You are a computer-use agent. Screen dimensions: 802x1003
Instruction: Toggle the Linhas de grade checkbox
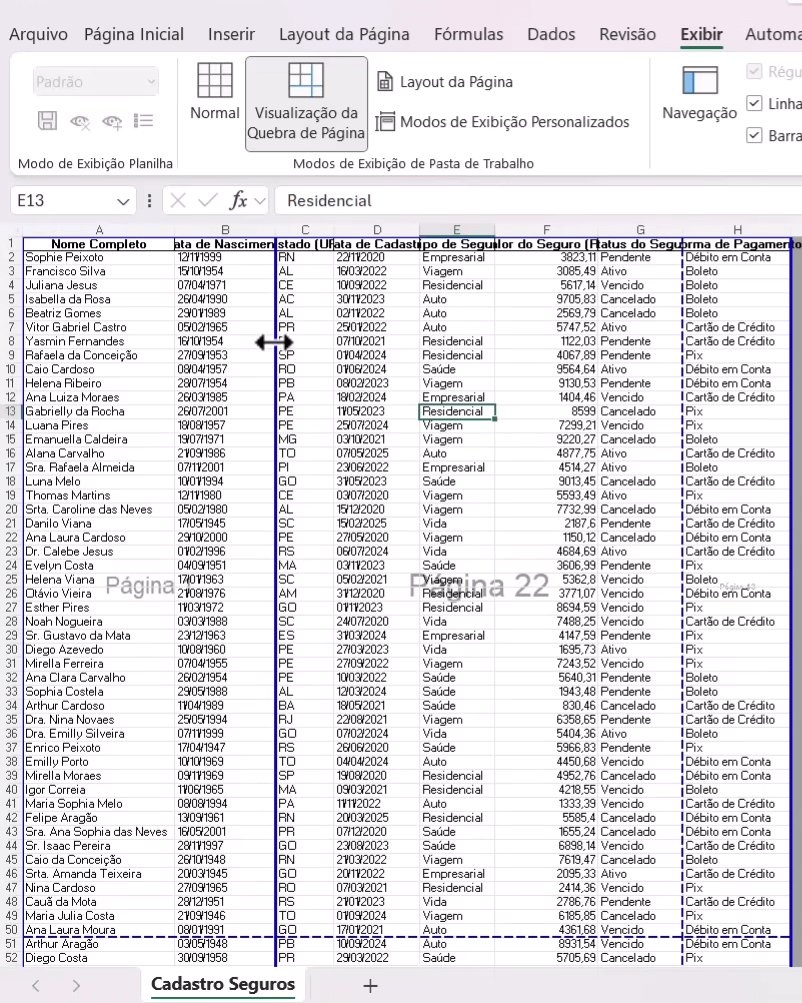point(754,103)
